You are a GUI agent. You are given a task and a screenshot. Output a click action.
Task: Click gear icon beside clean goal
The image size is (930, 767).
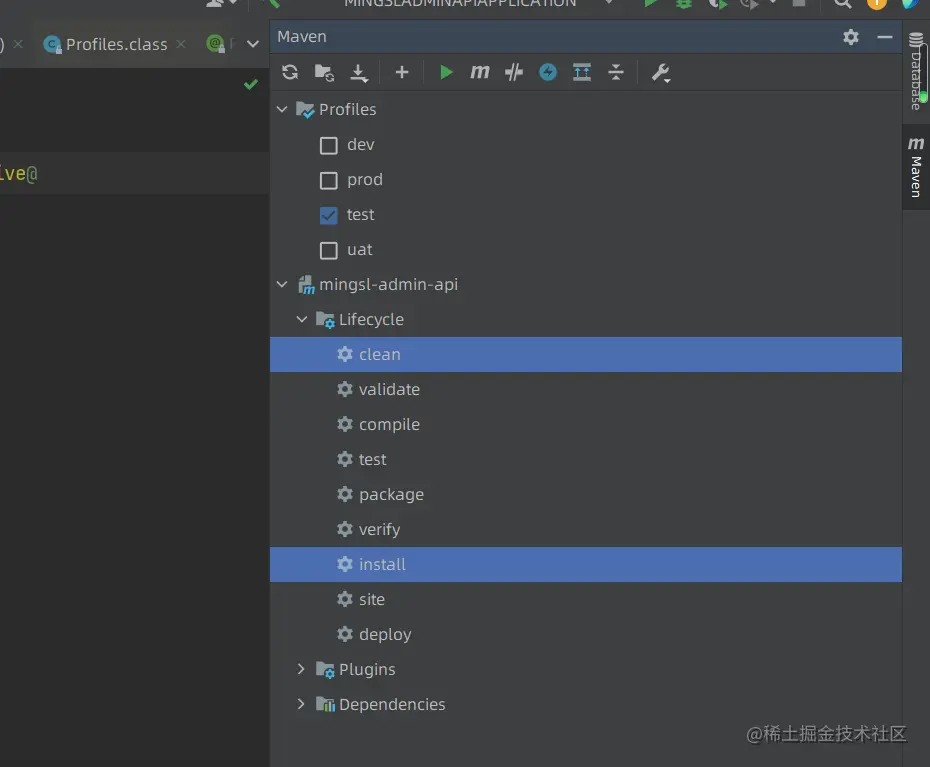(345, 354)
